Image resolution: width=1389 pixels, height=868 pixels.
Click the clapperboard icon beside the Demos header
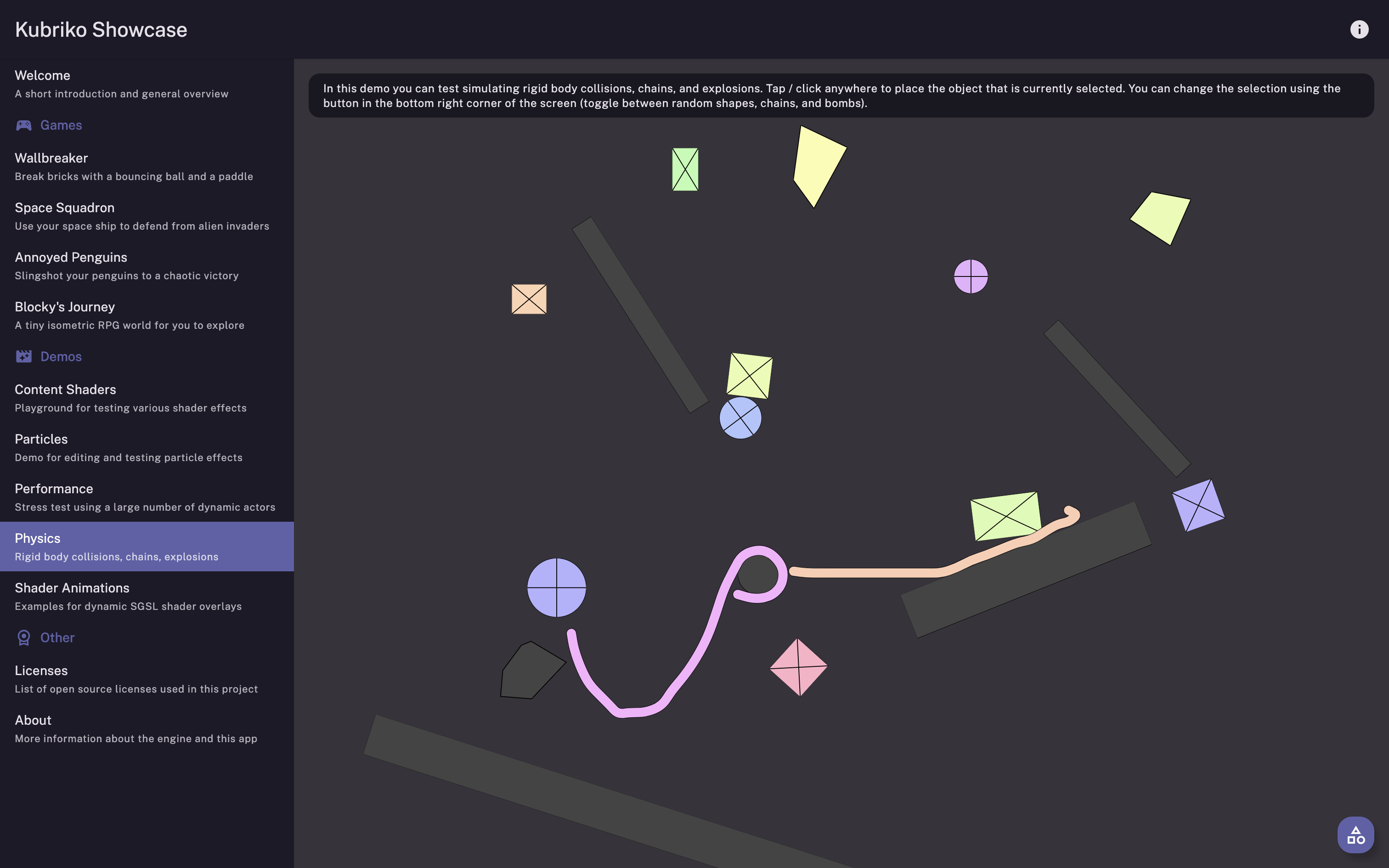click(x=23, y=356)
